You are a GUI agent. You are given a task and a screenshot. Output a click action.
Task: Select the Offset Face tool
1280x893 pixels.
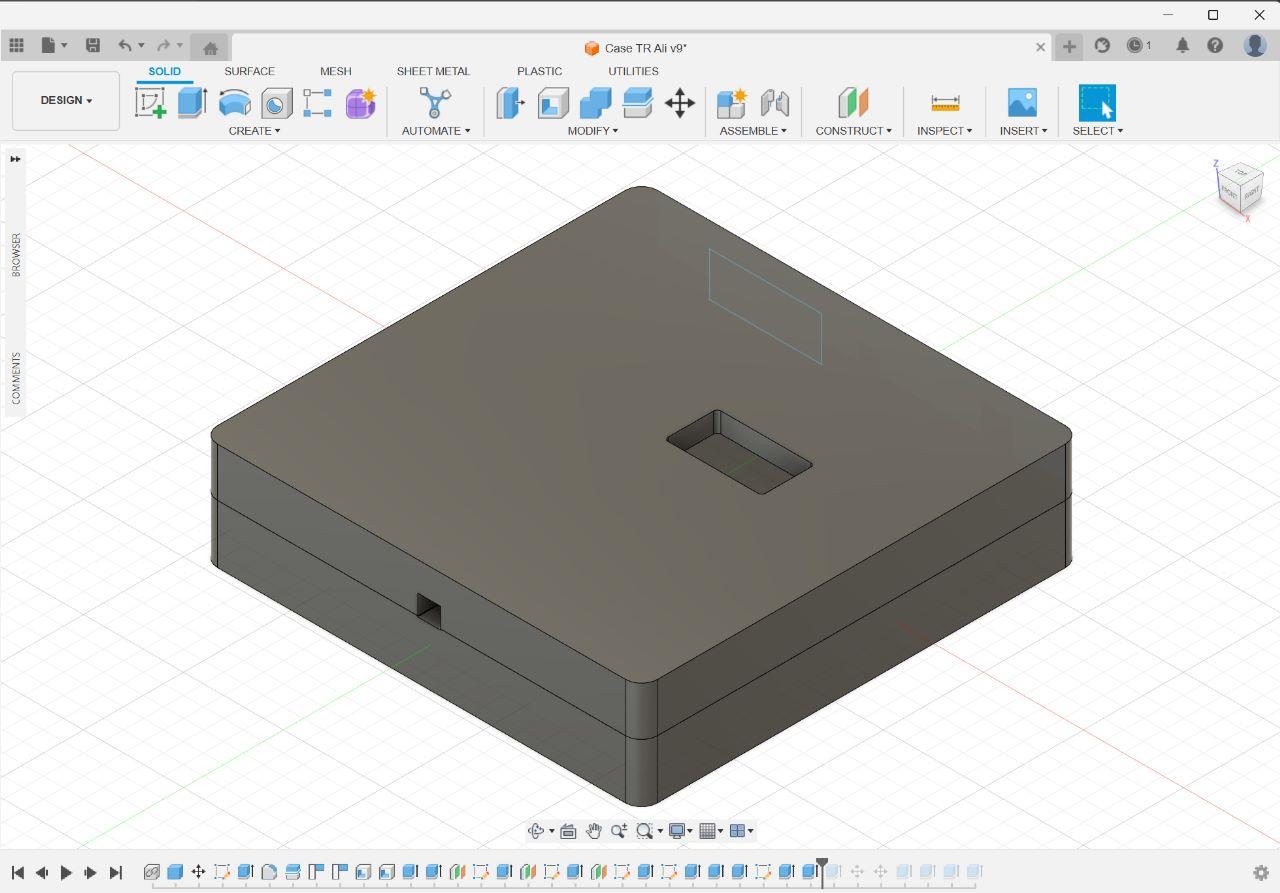point(637,103)
